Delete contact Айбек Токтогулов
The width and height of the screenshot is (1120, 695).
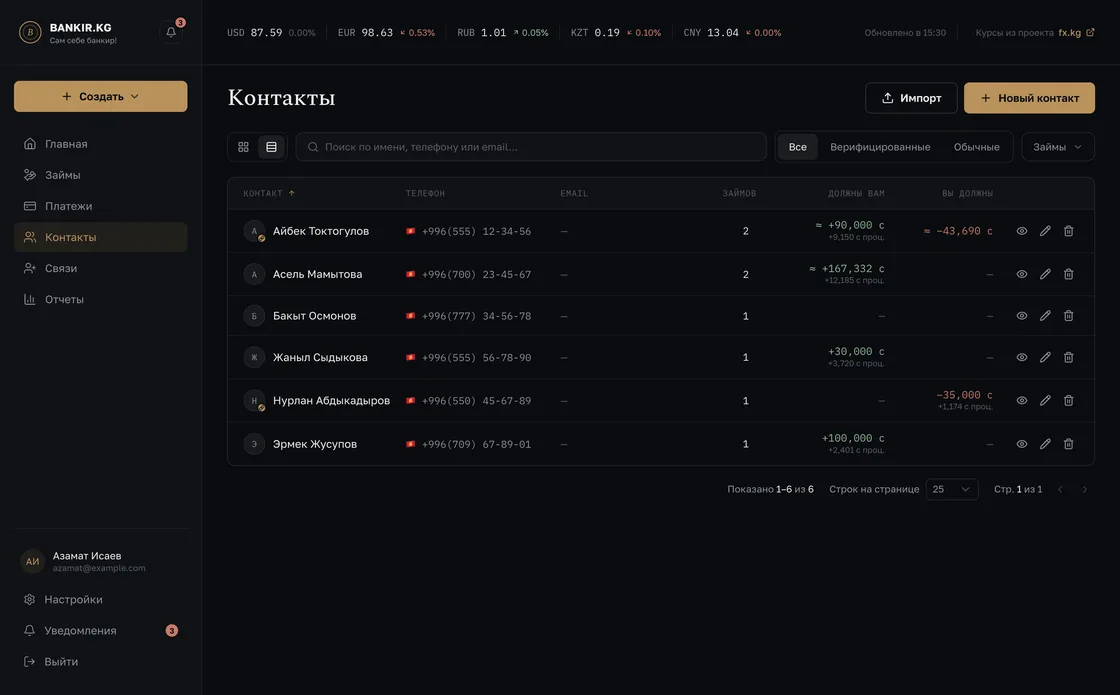point(1069,231)
